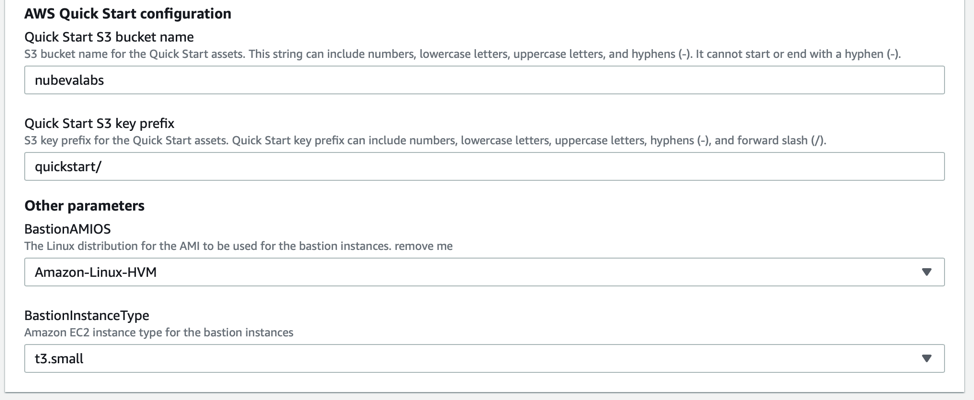Image resolution: width=974 pixels, height=400 pixels.
Task: Click the BastionAMIOS dropdown arrow icon
Action: click(x=927, y=272)
